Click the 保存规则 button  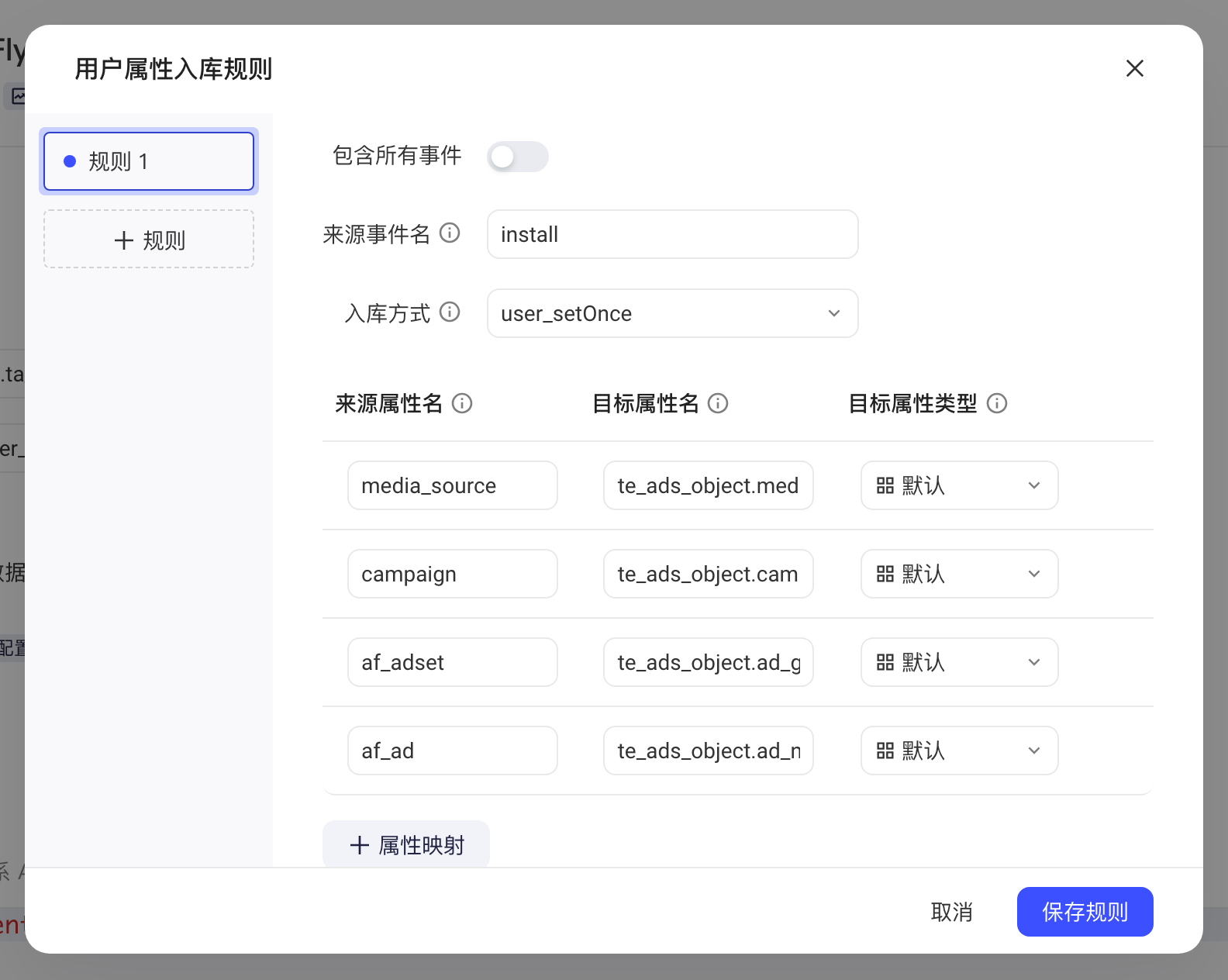[x=1085, y=912]
